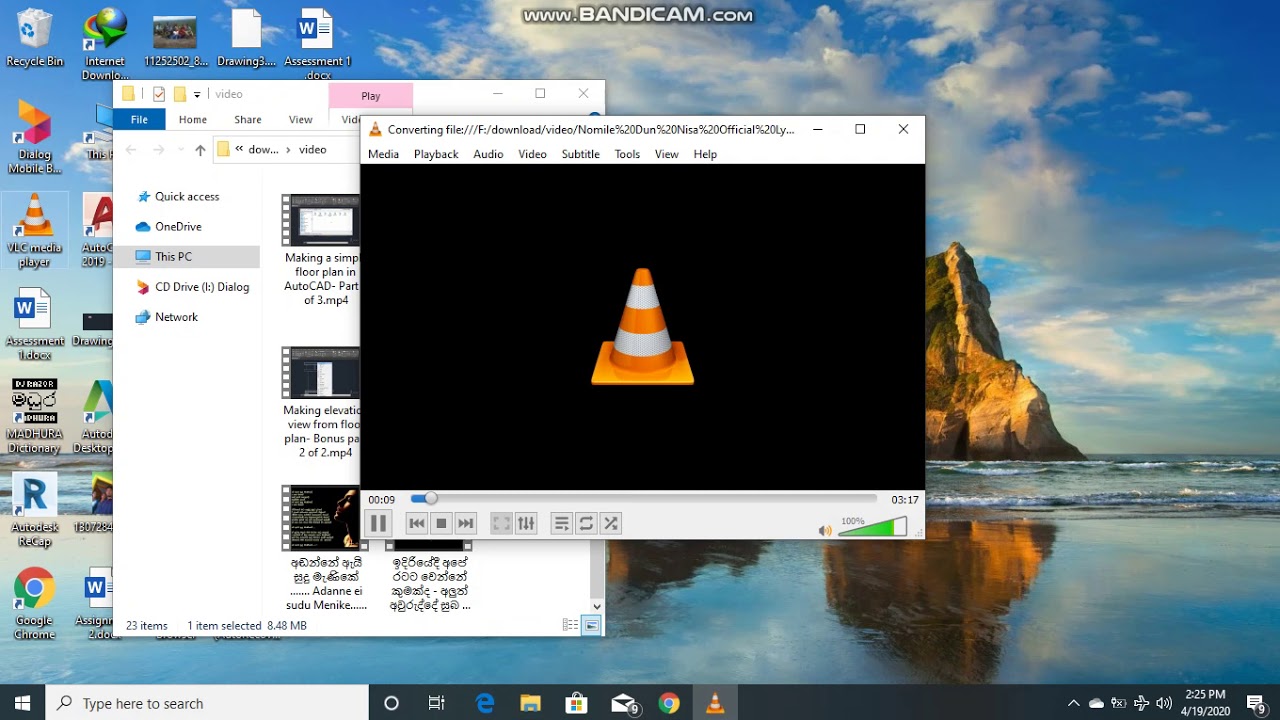Screen dimensions: 1280x720
Task: Open Windows Start button
Action: coord(22,703)
